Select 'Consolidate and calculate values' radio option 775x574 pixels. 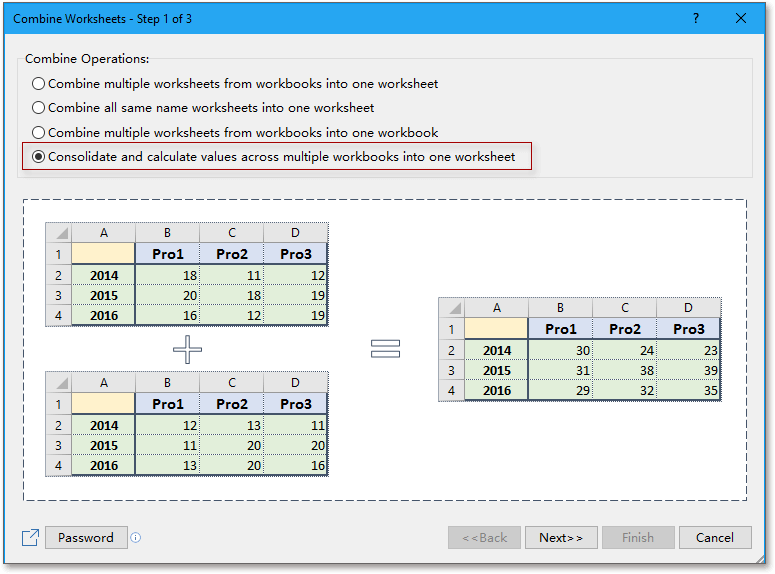39,157
